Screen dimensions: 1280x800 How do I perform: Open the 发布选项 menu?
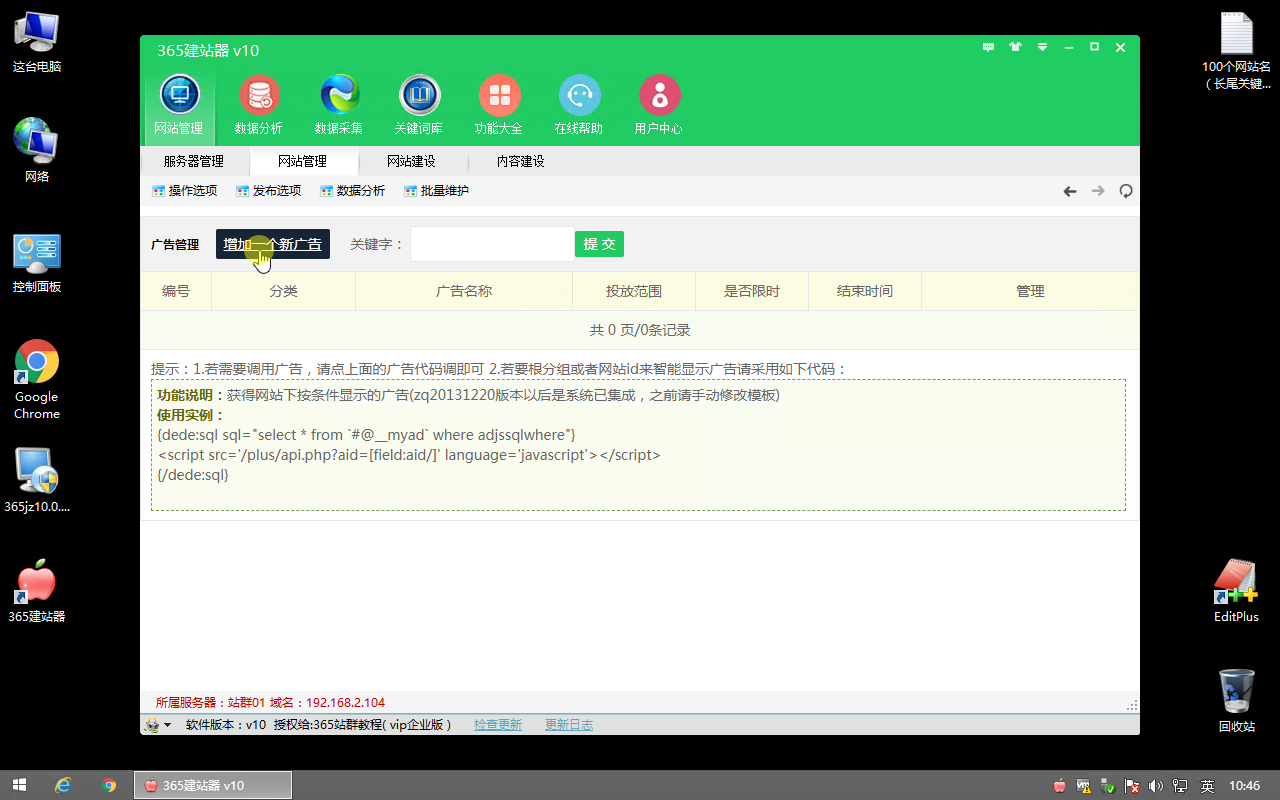point(269,191)
